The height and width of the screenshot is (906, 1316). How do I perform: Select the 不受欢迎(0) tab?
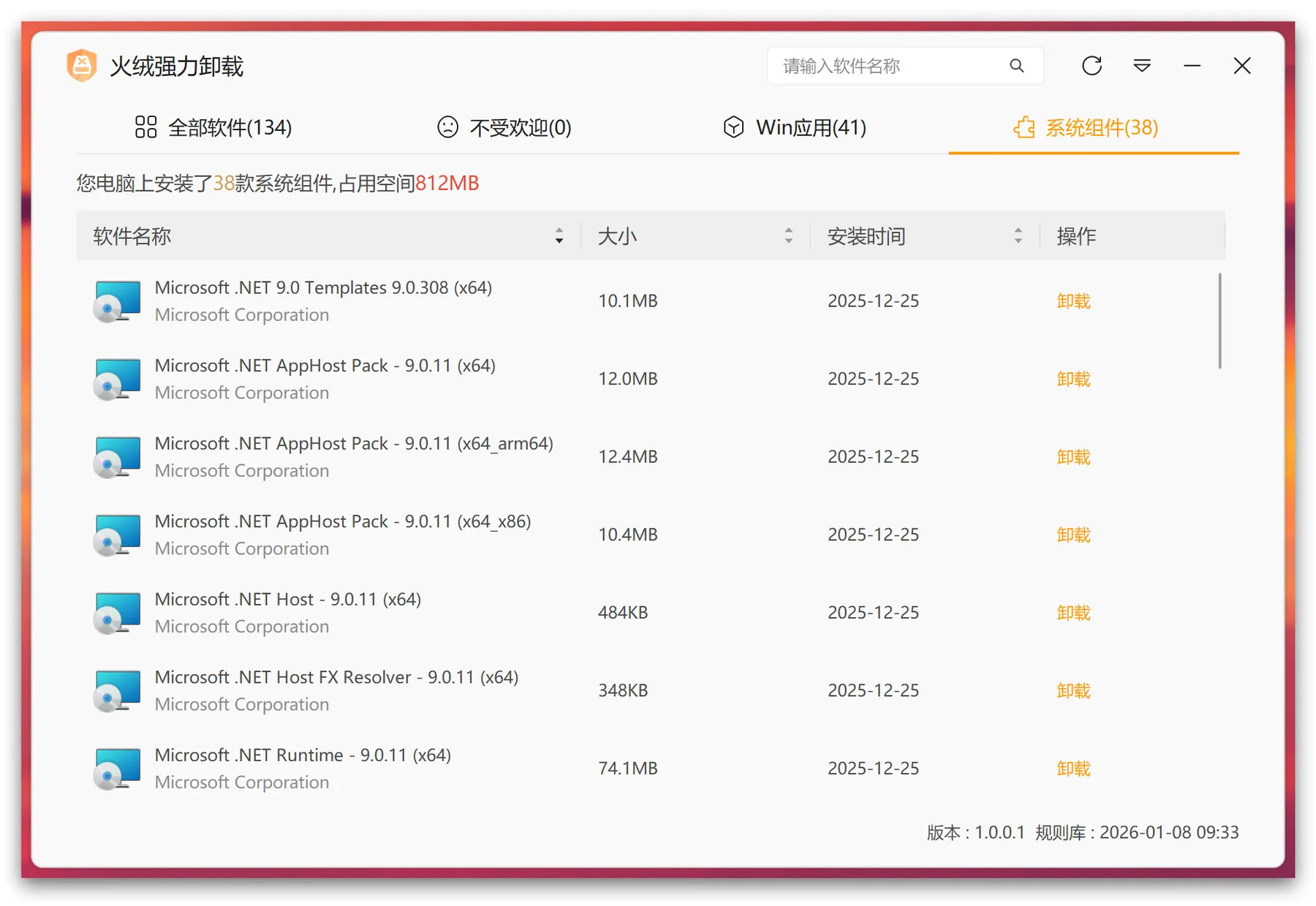[x=504, y=127]
